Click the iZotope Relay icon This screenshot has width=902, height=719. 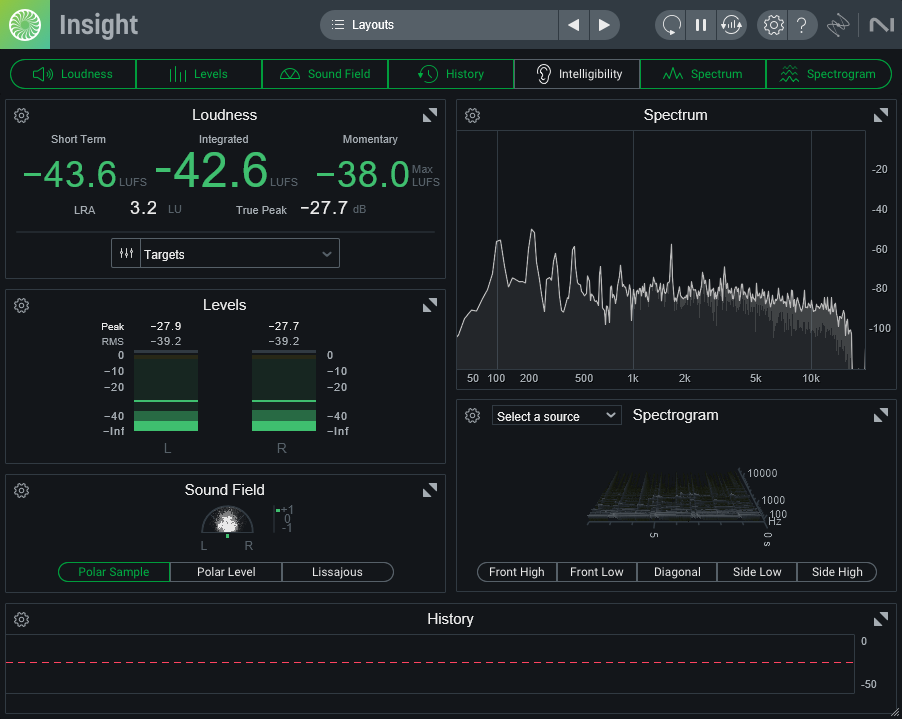pos(838,25)
